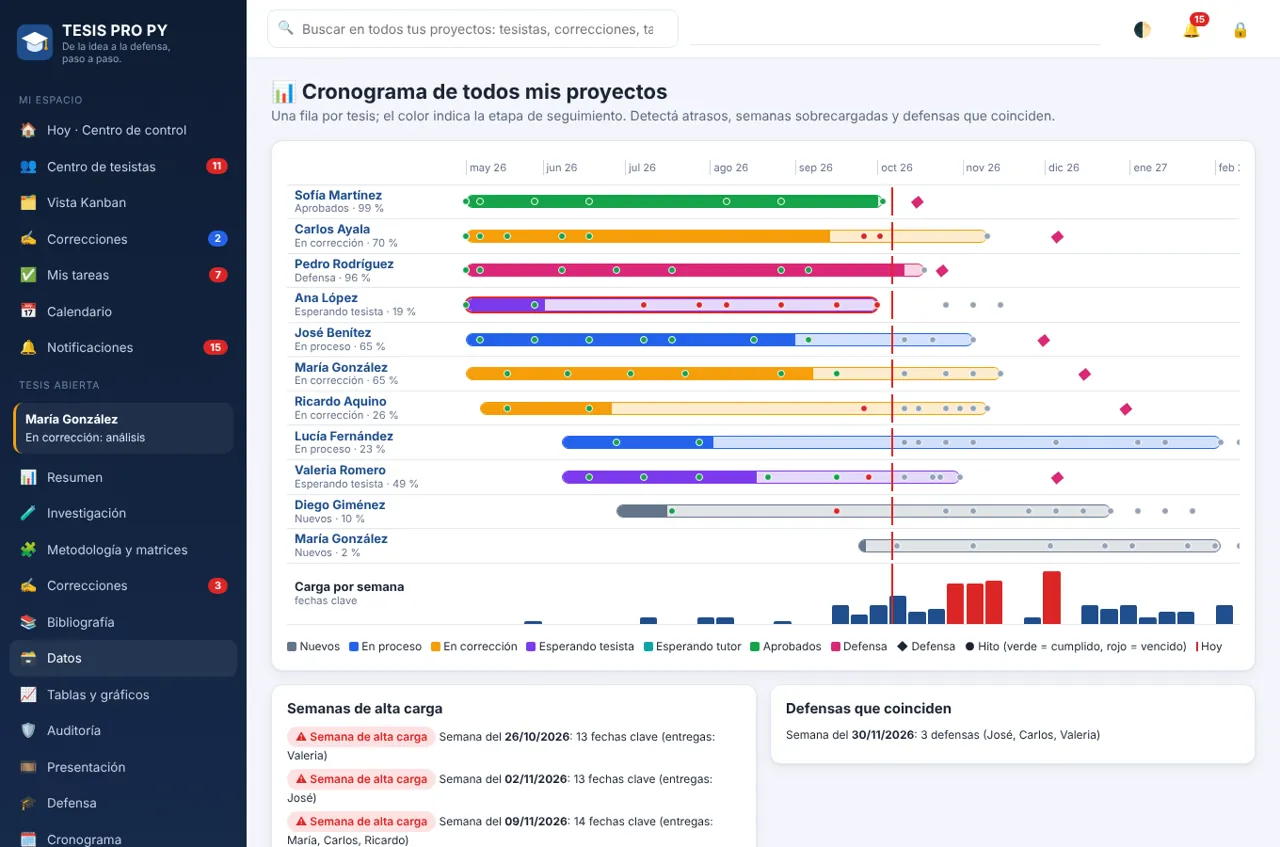The width and height of the screenshot is (1280, 847).
Task: Open Investigación test-tube icon
Action: tap(28, 513)
